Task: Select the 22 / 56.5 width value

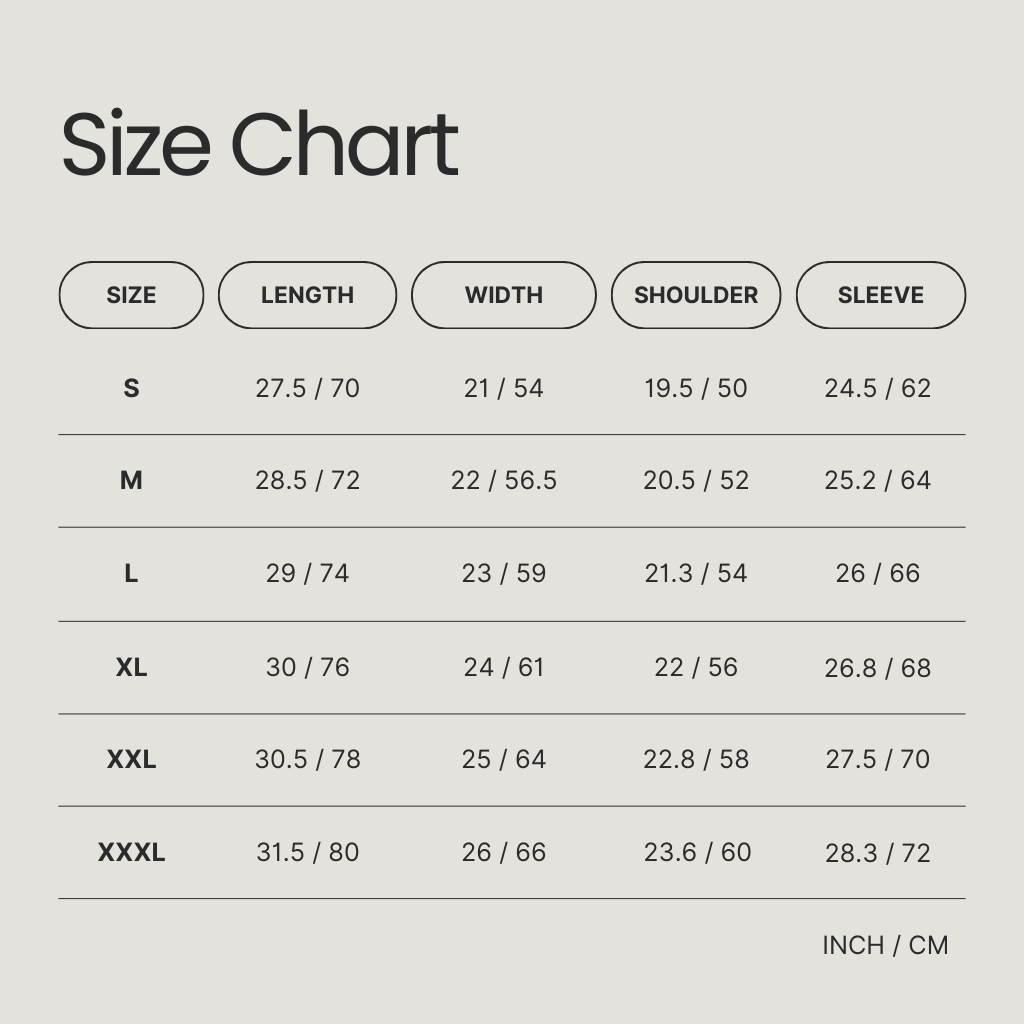Action: [503, 480]
